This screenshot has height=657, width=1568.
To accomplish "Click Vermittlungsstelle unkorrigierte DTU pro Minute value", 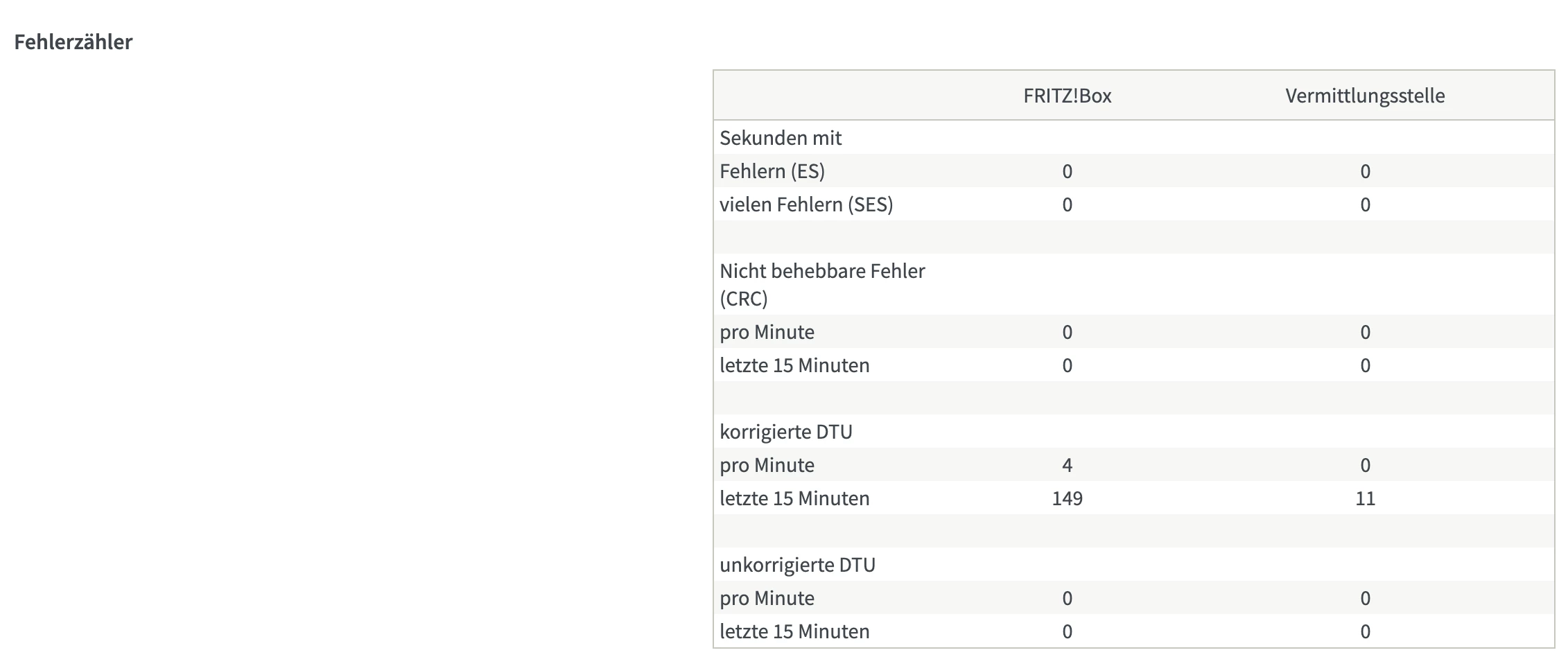I will [x=1365, y=598].
